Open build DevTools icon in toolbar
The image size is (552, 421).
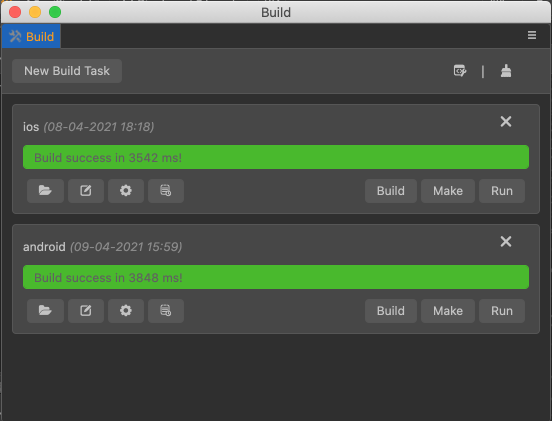pos(460,71)
